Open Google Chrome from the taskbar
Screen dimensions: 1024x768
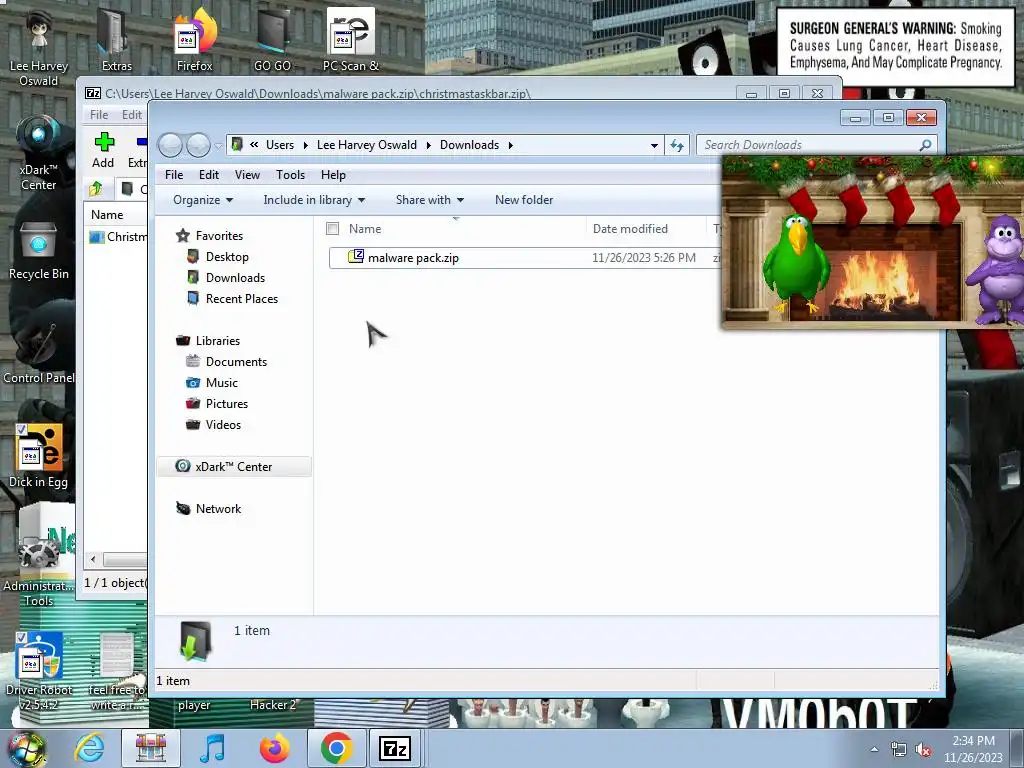click(x=336, y=748)
